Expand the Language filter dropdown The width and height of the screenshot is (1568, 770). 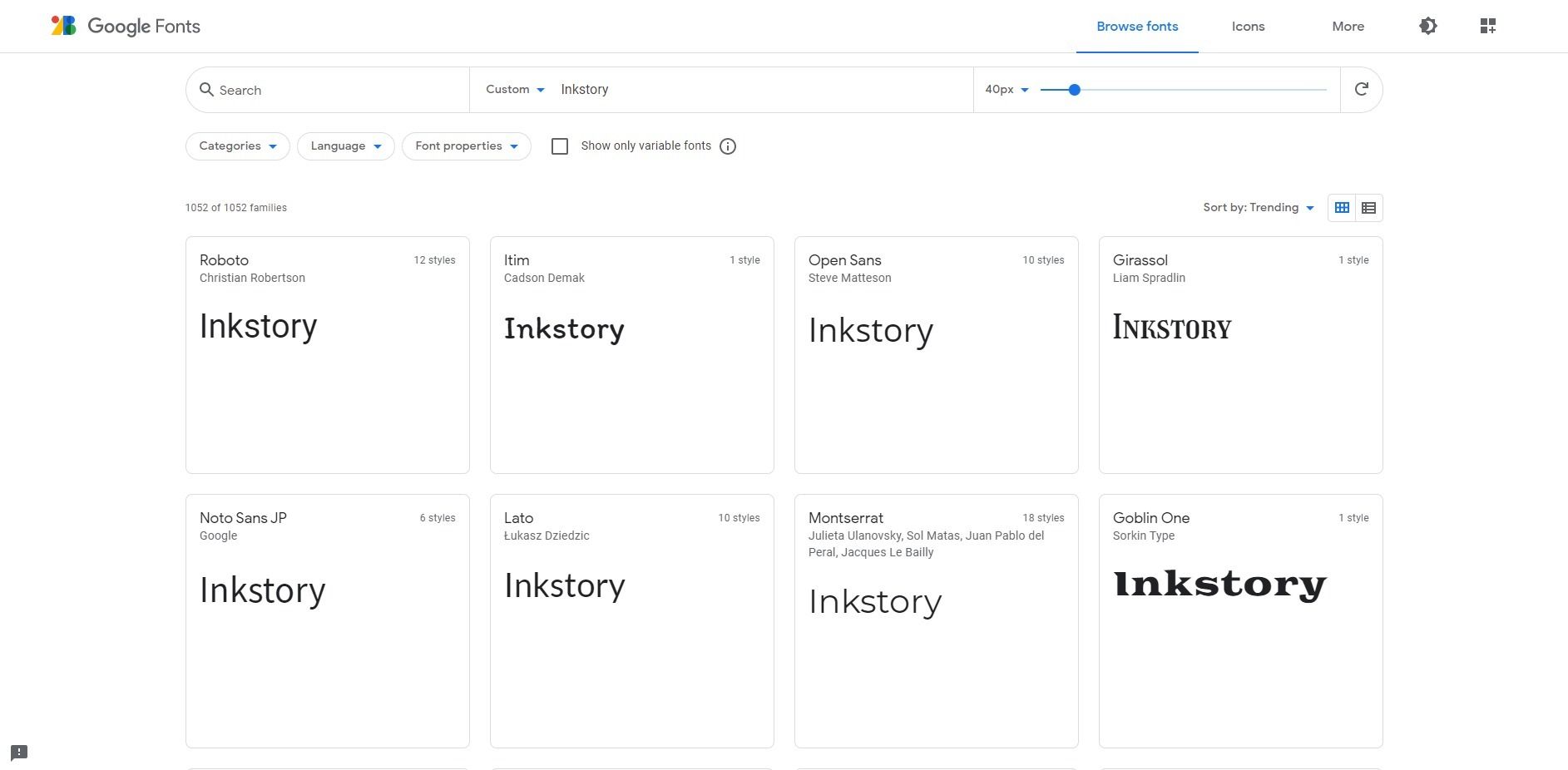(345, 146)
